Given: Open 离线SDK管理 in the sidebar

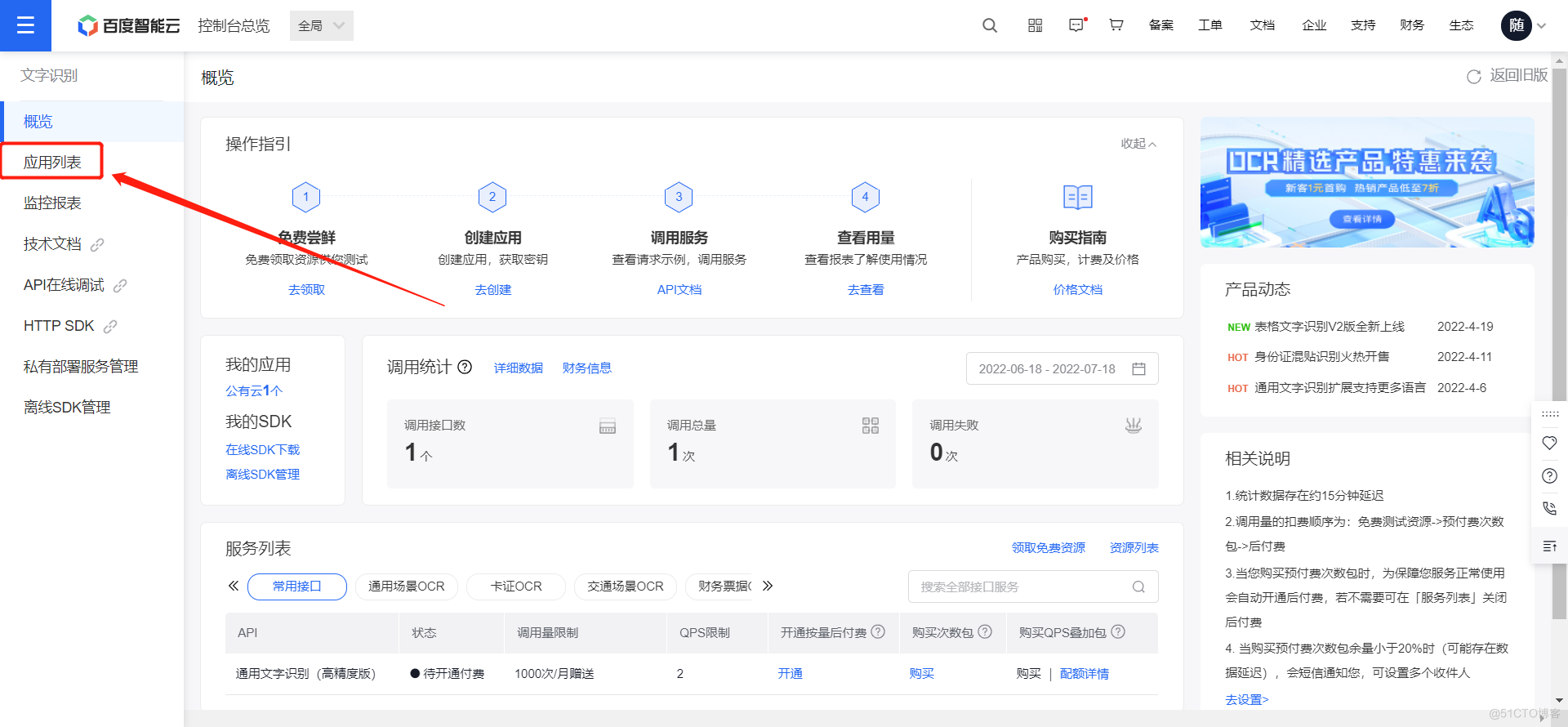Looking at the screenshot, I should pyautogui.click(x=67, y=407).
